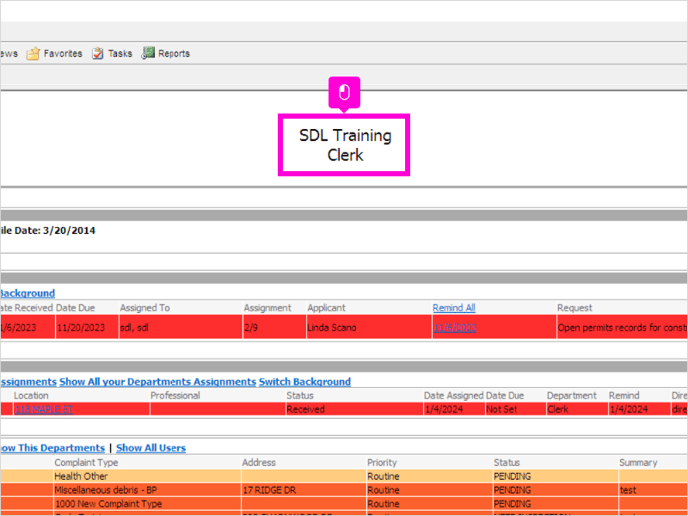Click the Clerk department cell
The width and height of the screenshot is (688, 516).
click(577, 409)
